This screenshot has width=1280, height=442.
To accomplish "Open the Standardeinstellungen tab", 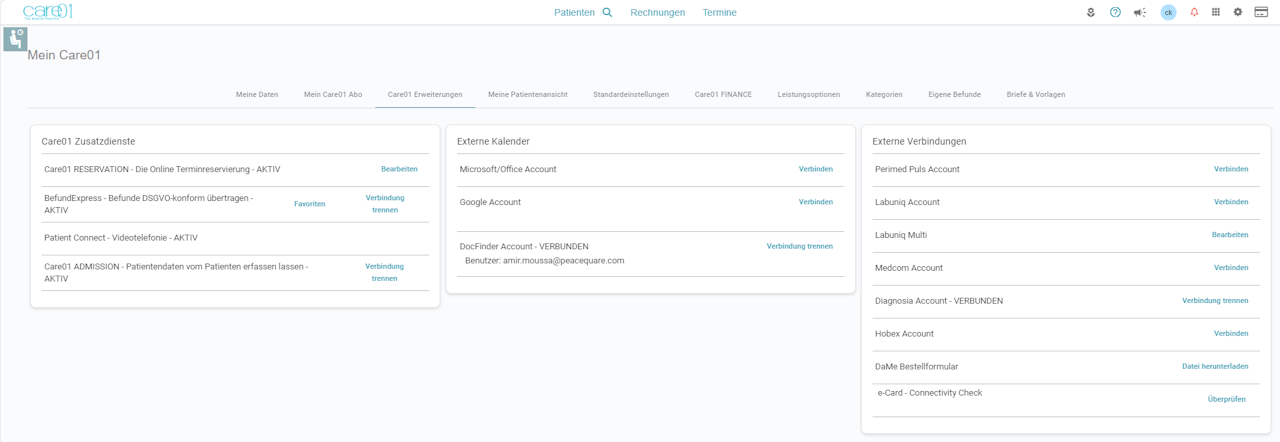I will [631, 94].
